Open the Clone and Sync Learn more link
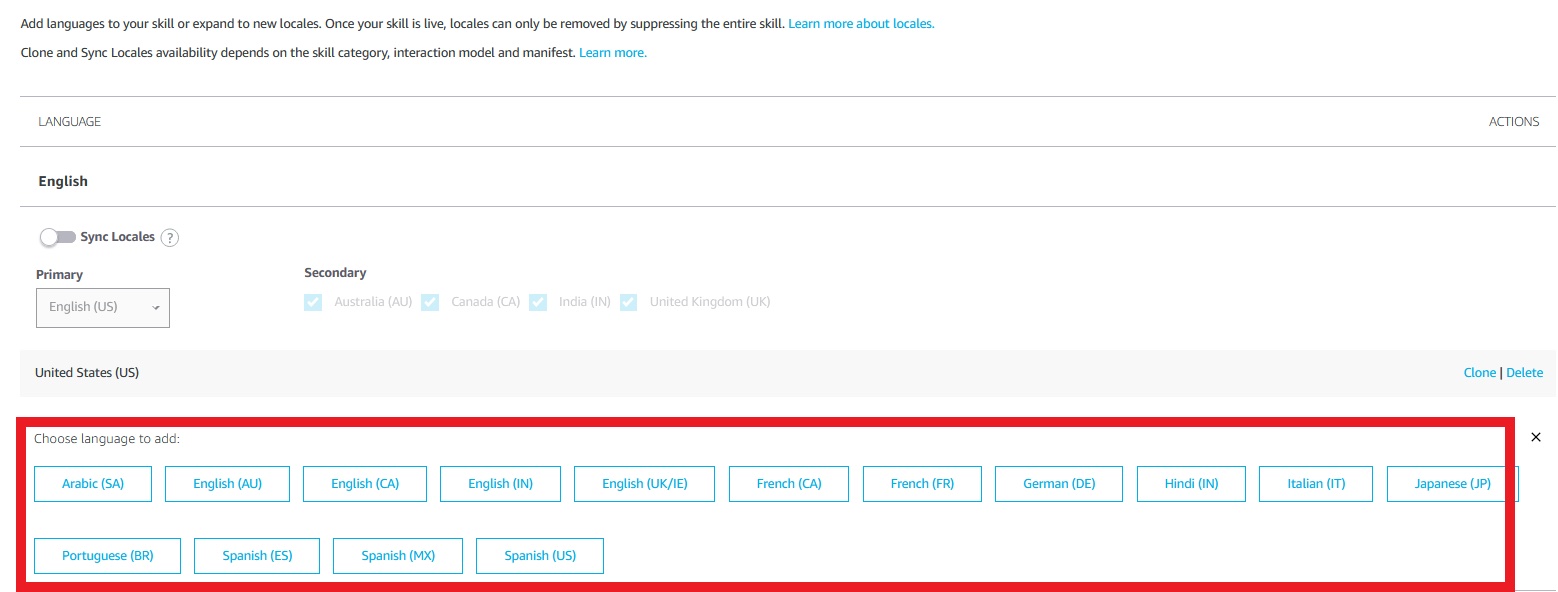 point(612,52)
